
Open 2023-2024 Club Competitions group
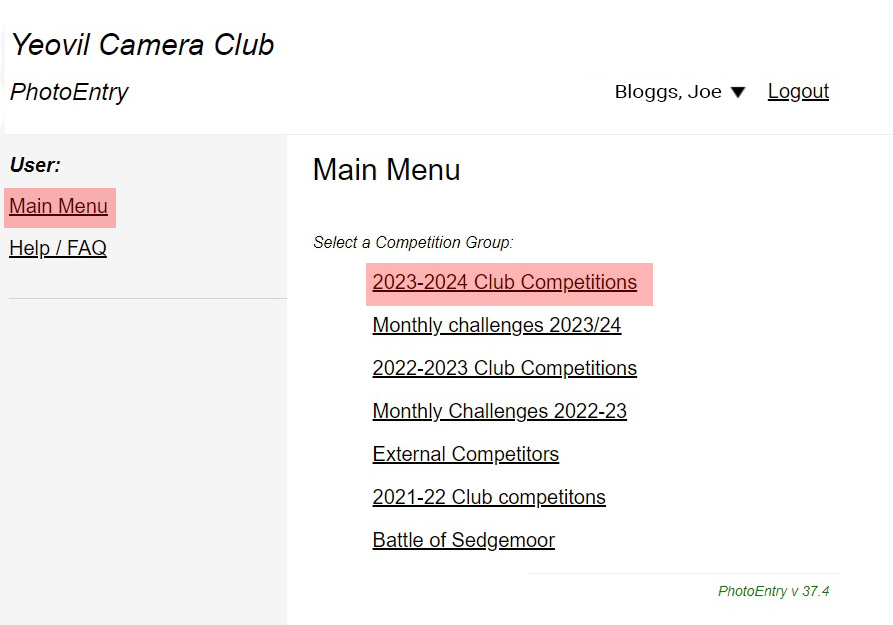pos(504,283)
